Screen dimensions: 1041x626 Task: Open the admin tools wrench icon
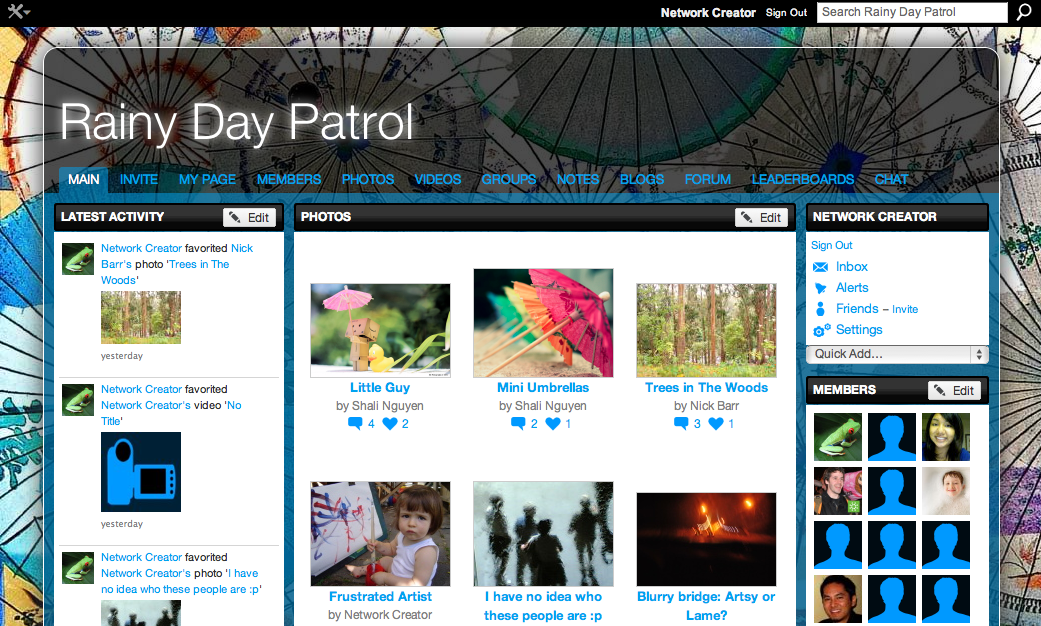click(18, 12)
